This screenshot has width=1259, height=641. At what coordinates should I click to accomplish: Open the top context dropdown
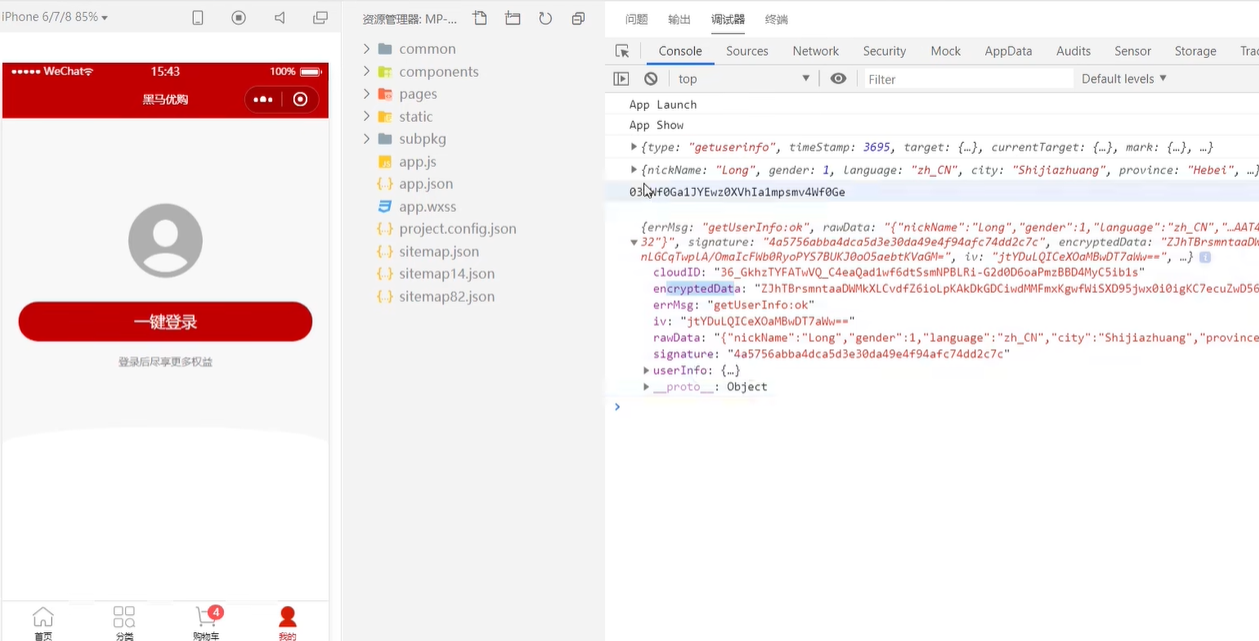click(744, 79)
